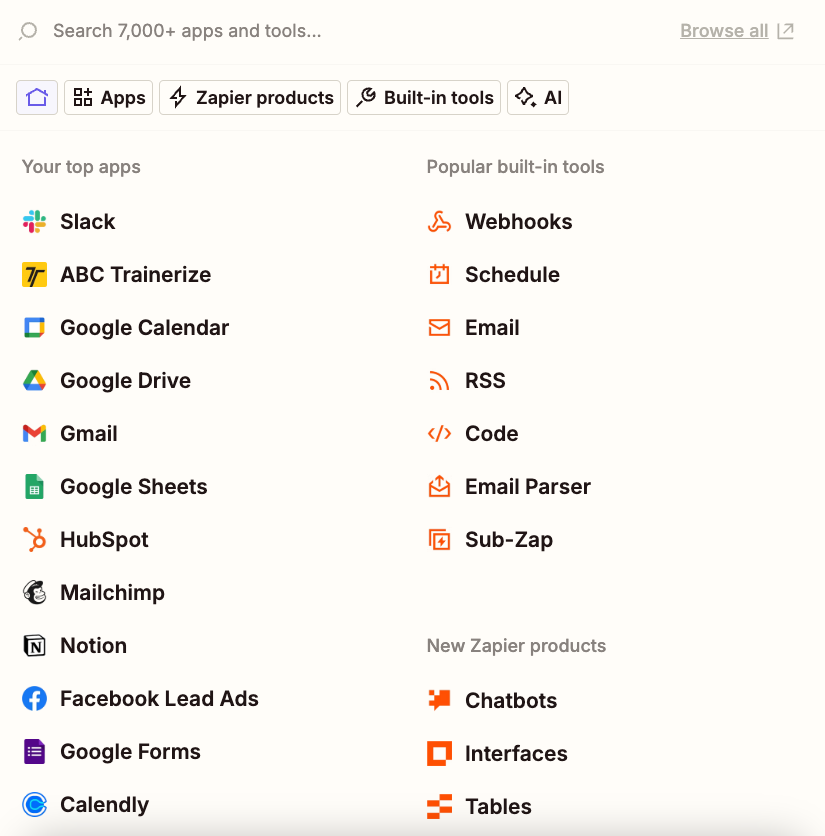
Task: Click the Schedule calendar icon
Action: pos(439,275)
